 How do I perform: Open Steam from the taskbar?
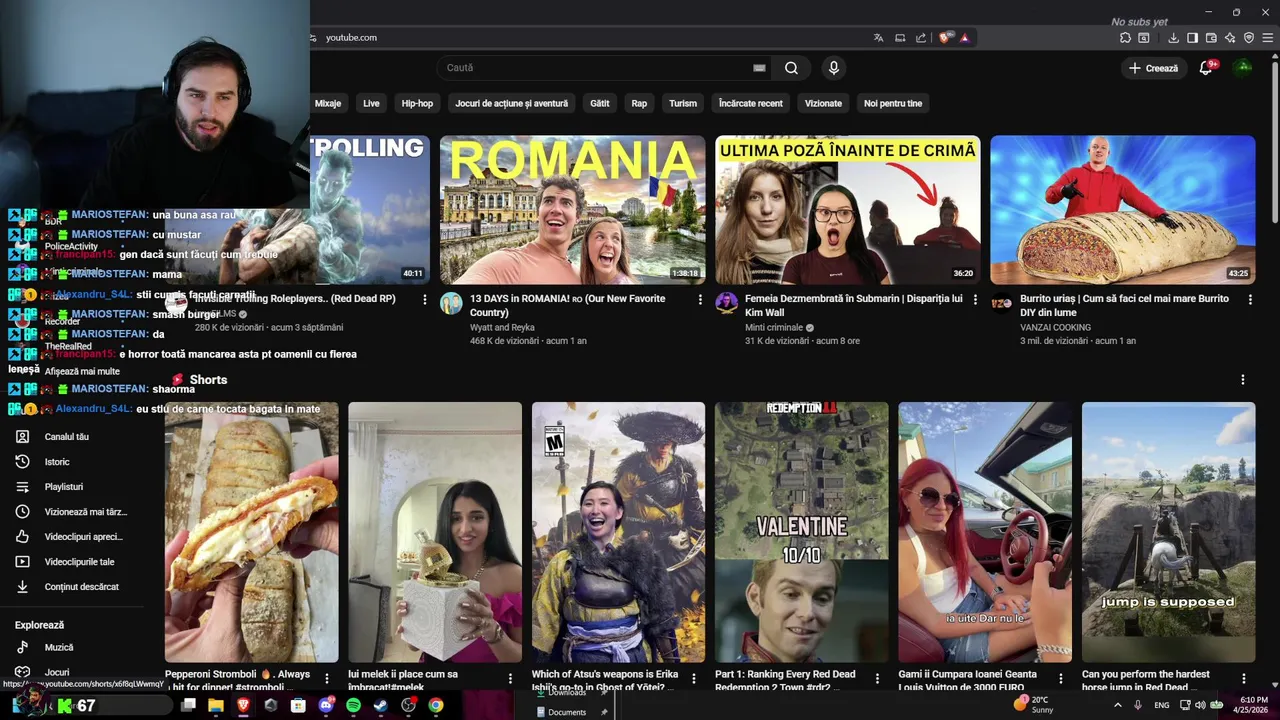tap(381, 705)
